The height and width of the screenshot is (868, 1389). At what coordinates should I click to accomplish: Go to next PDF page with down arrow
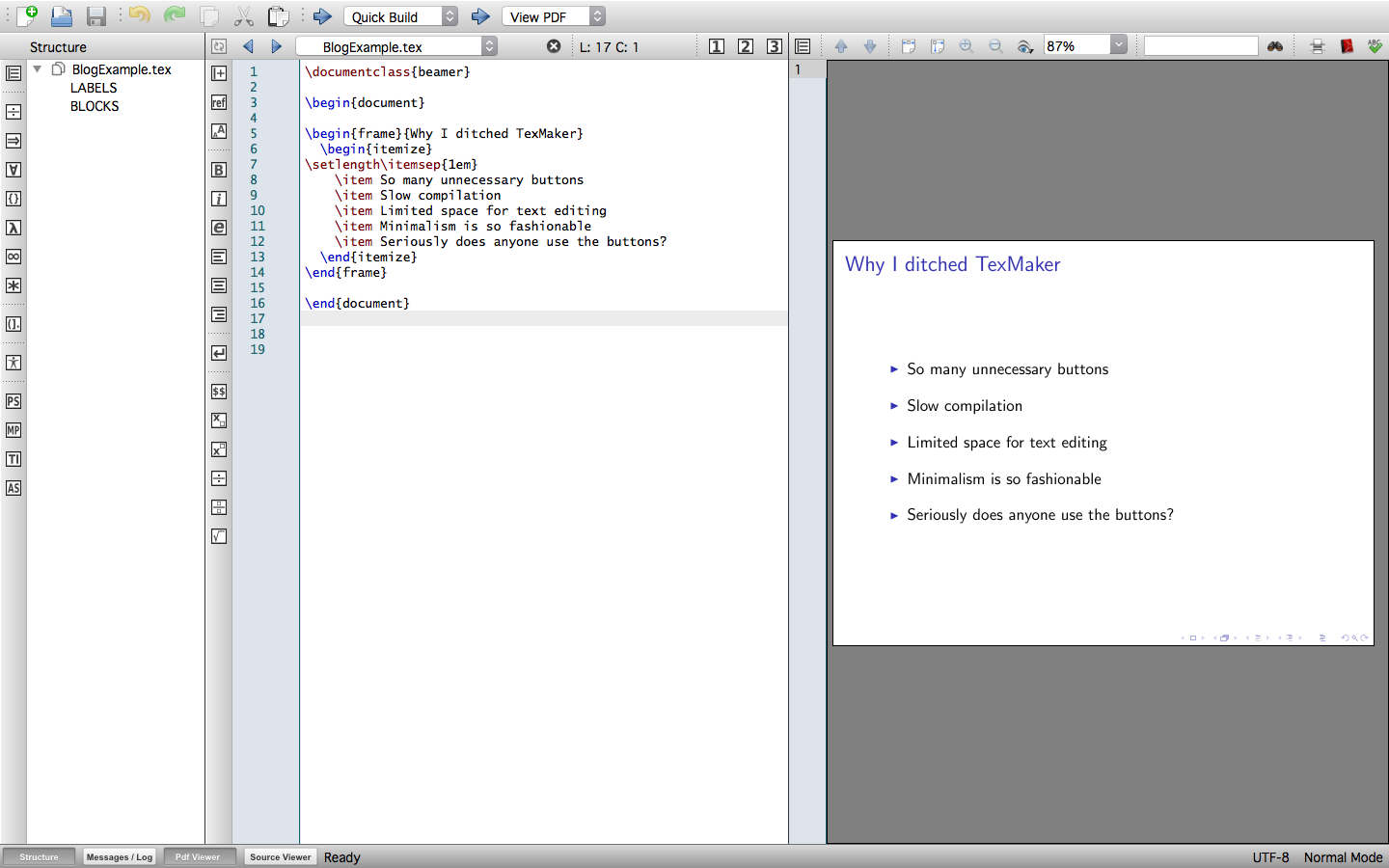[x=870, y=46]
